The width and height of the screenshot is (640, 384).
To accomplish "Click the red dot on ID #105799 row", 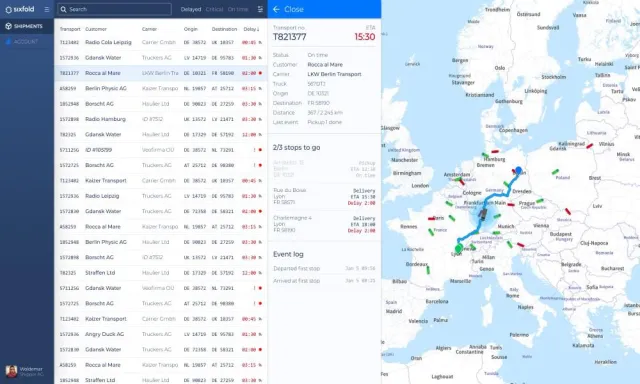I will (x=260, y=150).
